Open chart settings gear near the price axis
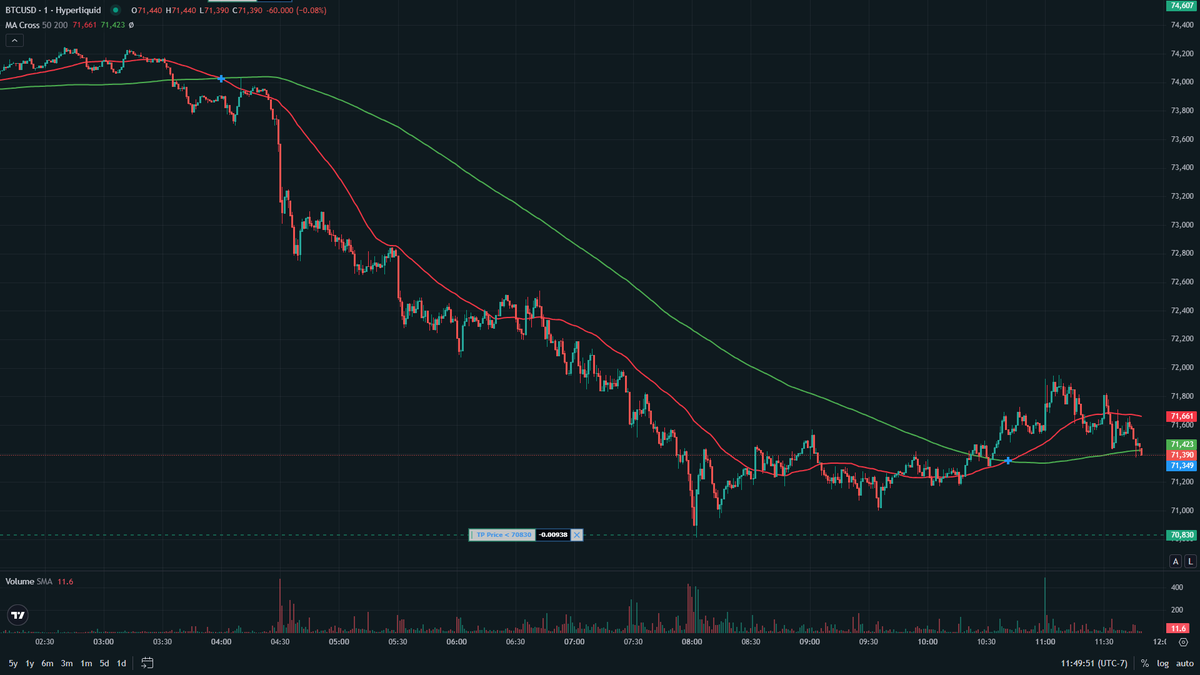Screen dimensions: 1200x675 pos(1183,644)
